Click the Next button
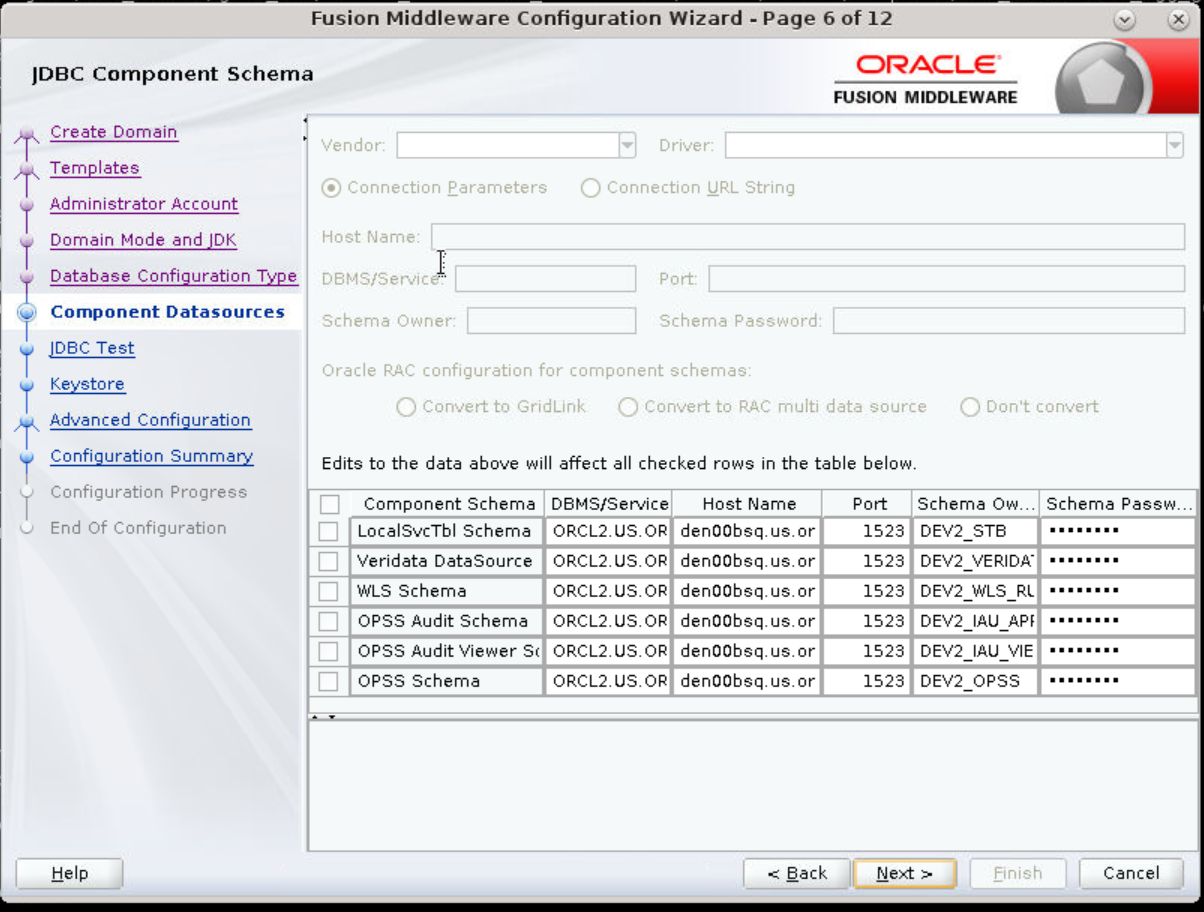 click(905, 873)
